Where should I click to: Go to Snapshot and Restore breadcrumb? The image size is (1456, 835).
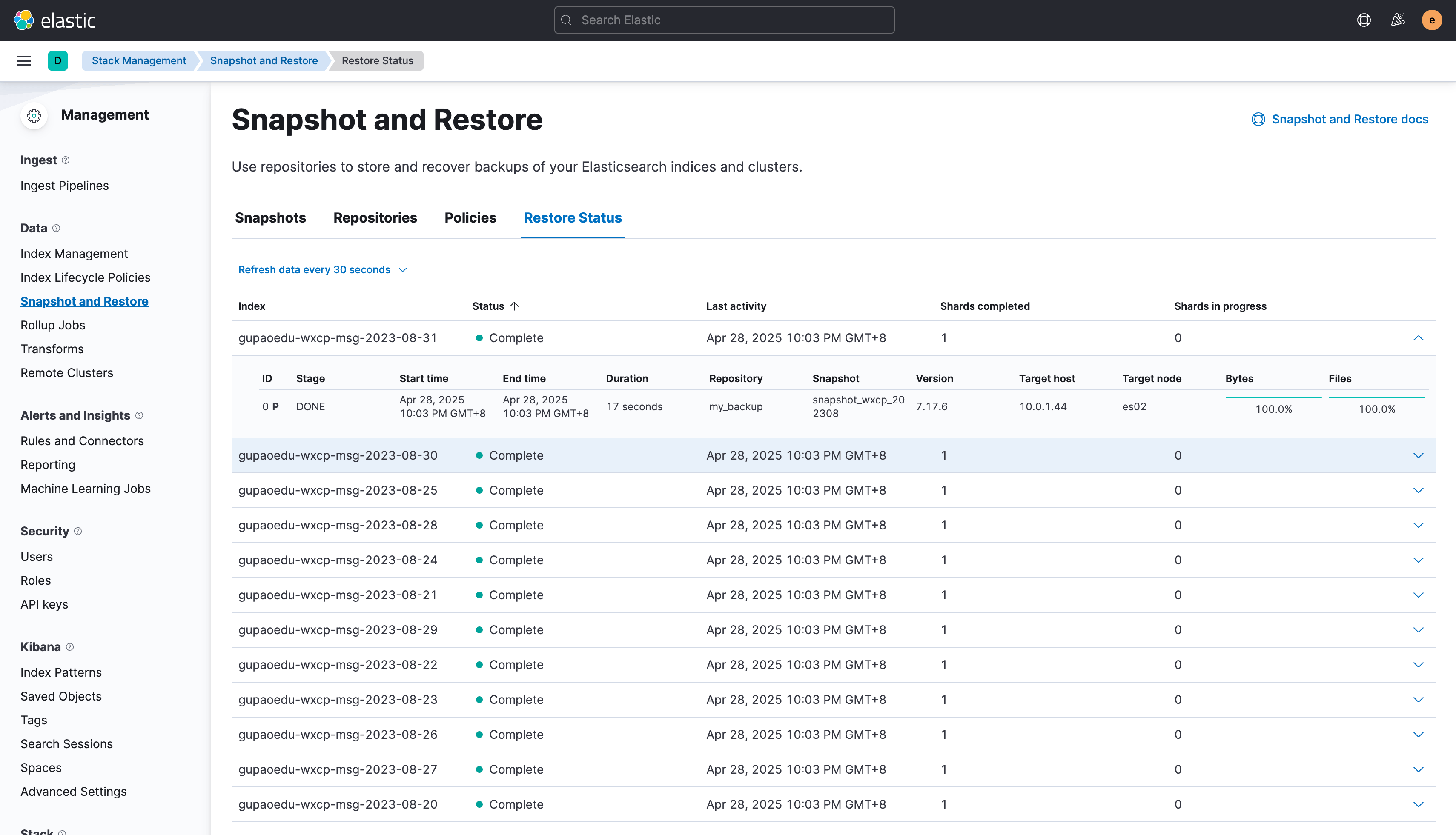(x=264, y=61)
